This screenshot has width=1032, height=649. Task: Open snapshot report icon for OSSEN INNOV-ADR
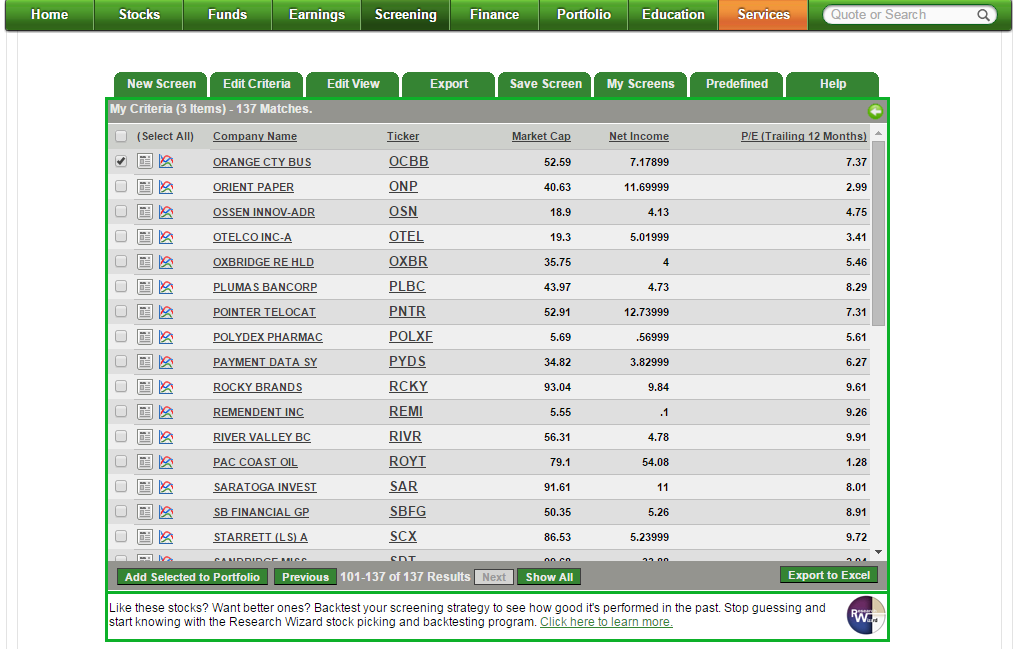point(145,211)
